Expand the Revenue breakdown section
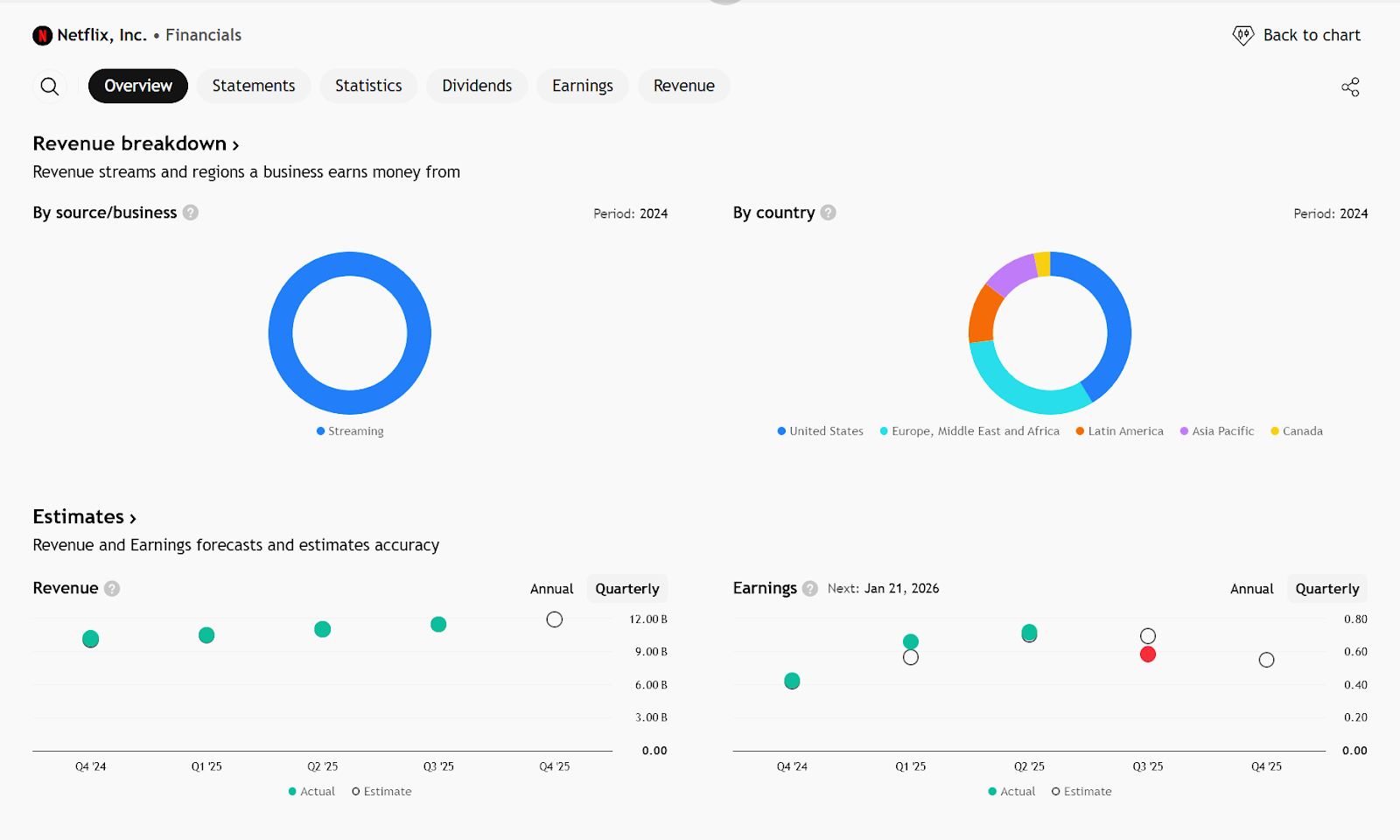Image resolution: width=1400 pixels, height=840 pixels. click(136, 143)
